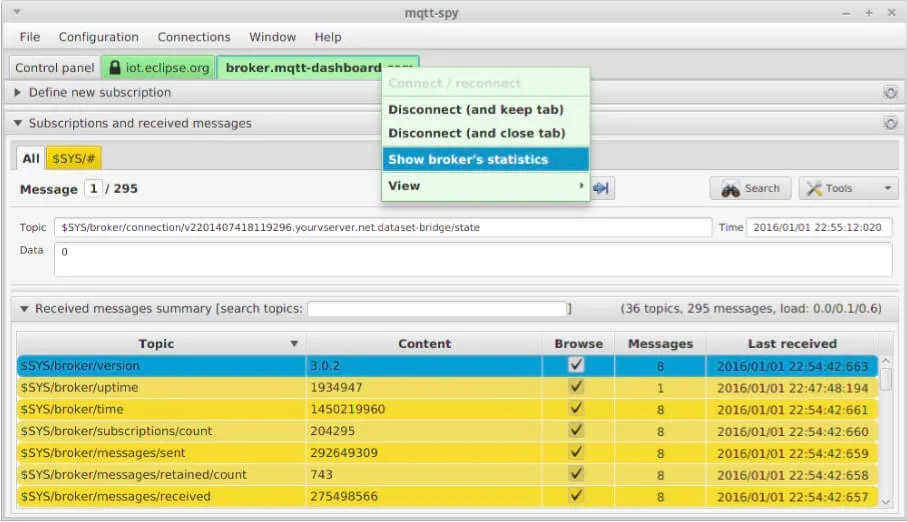This screenshot has height=522, width=907.
Task: Toggle Browse checkbox for $SYS/broker/subscriptions/count
Action: coord(576,430)
